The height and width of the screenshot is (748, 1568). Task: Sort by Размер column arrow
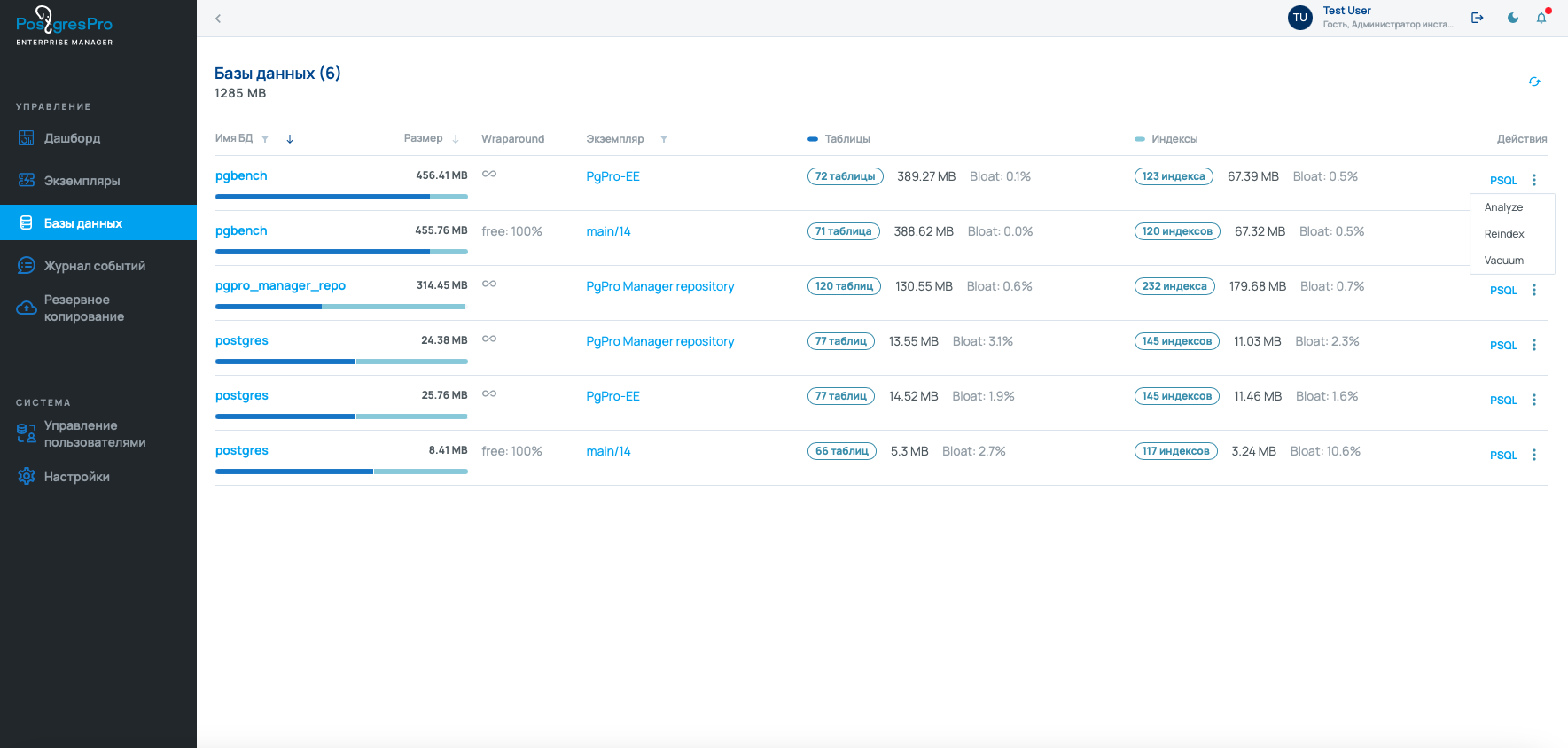coord(456,139)
